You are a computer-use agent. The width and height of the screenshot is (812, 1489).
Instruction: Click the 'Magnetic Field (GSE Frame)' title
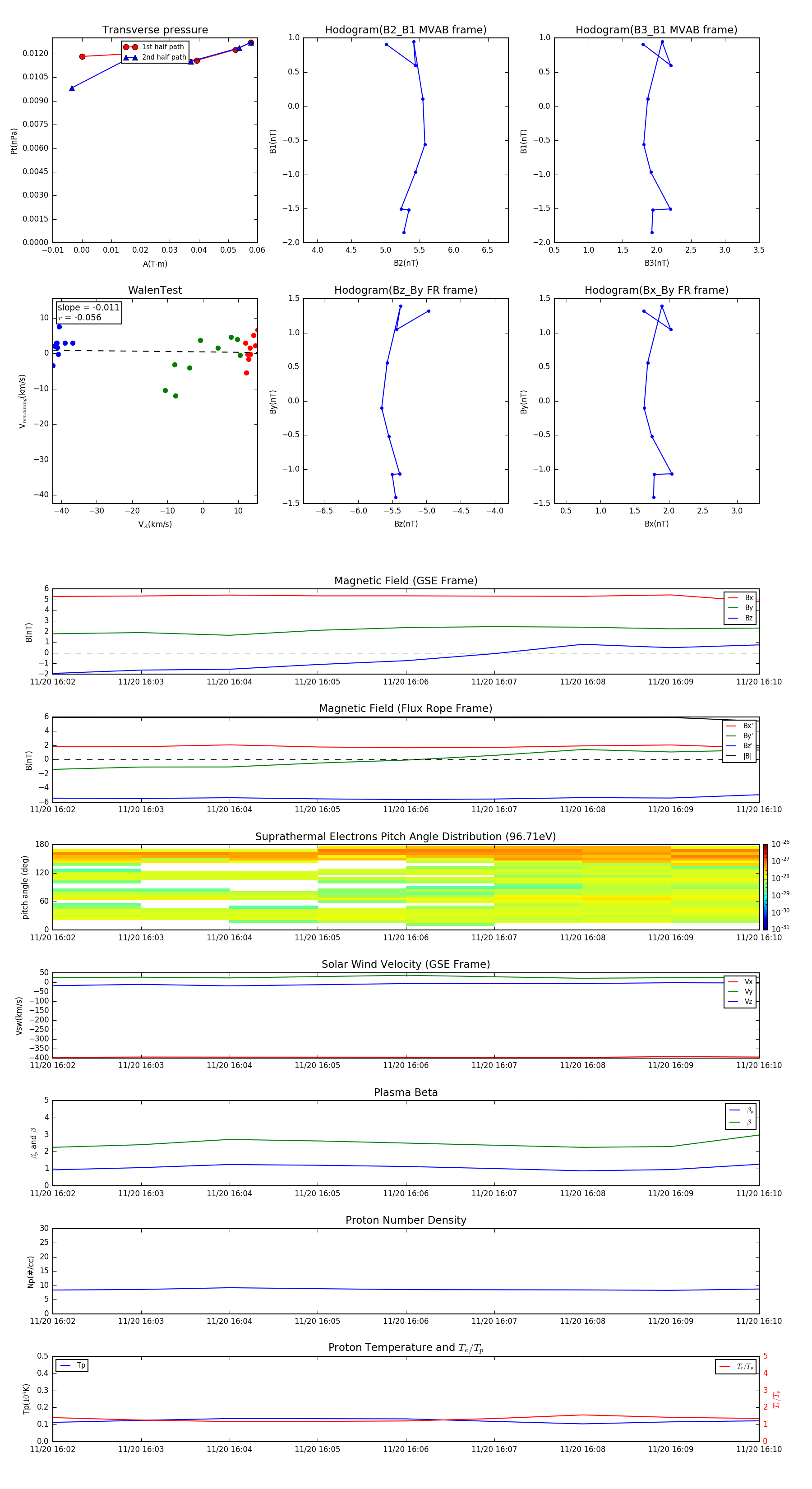(x=406, y=581)
